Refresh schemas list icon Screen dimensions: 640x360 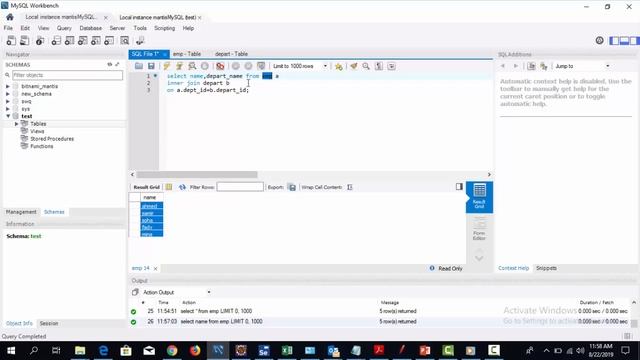[109, 64]
